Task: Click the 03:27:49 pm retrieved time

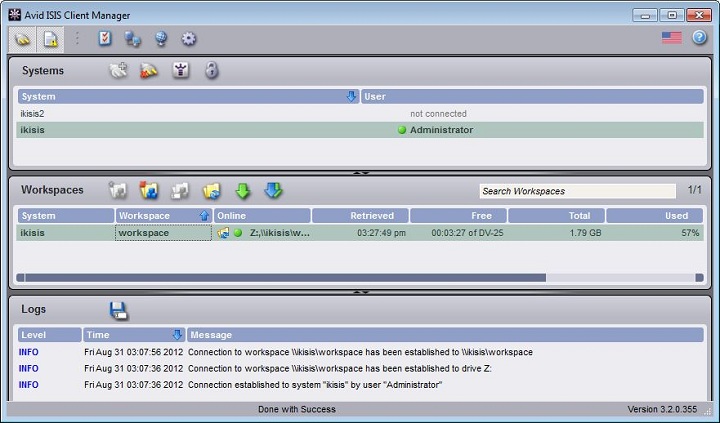Action: pos(381,233)
